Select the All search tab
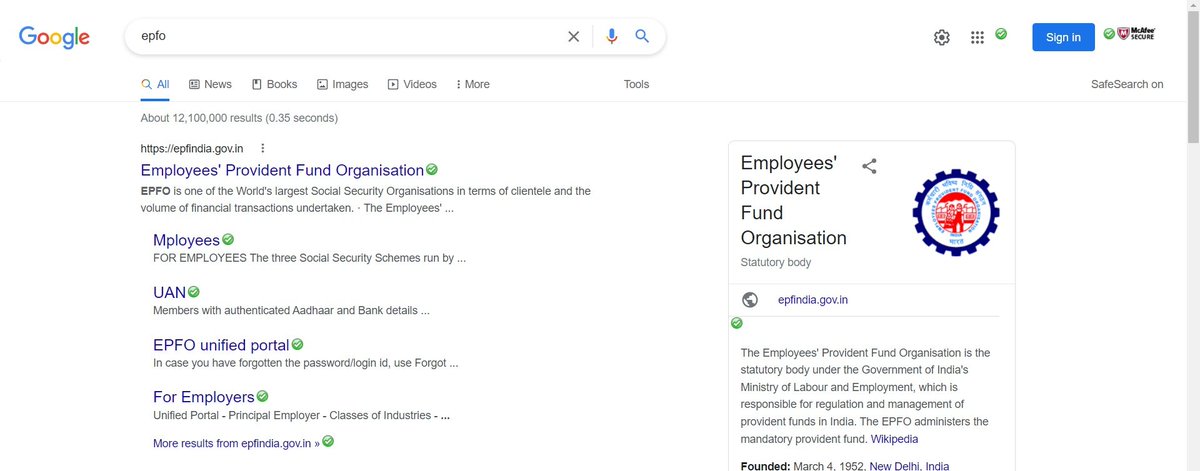1200x471 pixels. (x=155, y=84)
